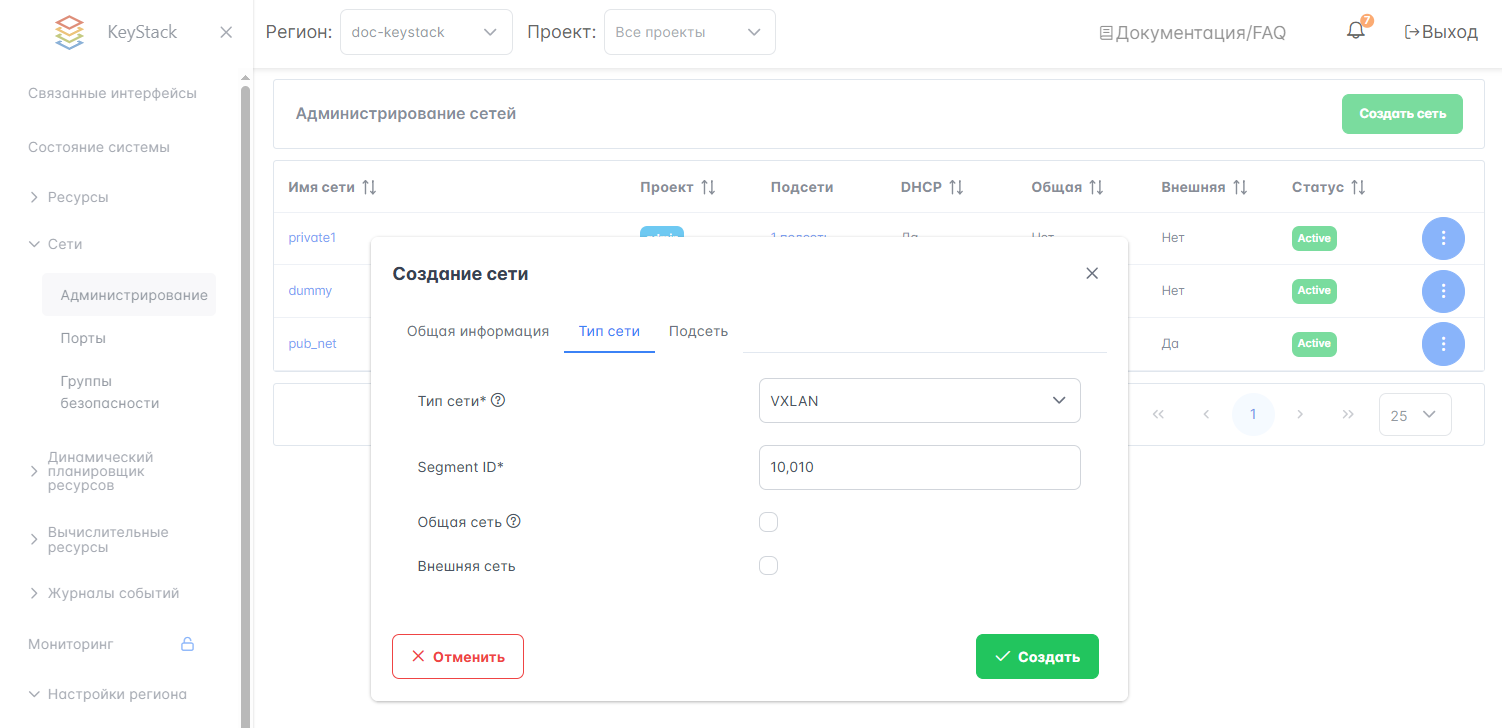This screenshot has height=728, width=1502.
Task: Click the notification bell icon
Action: pos(1356,31)
